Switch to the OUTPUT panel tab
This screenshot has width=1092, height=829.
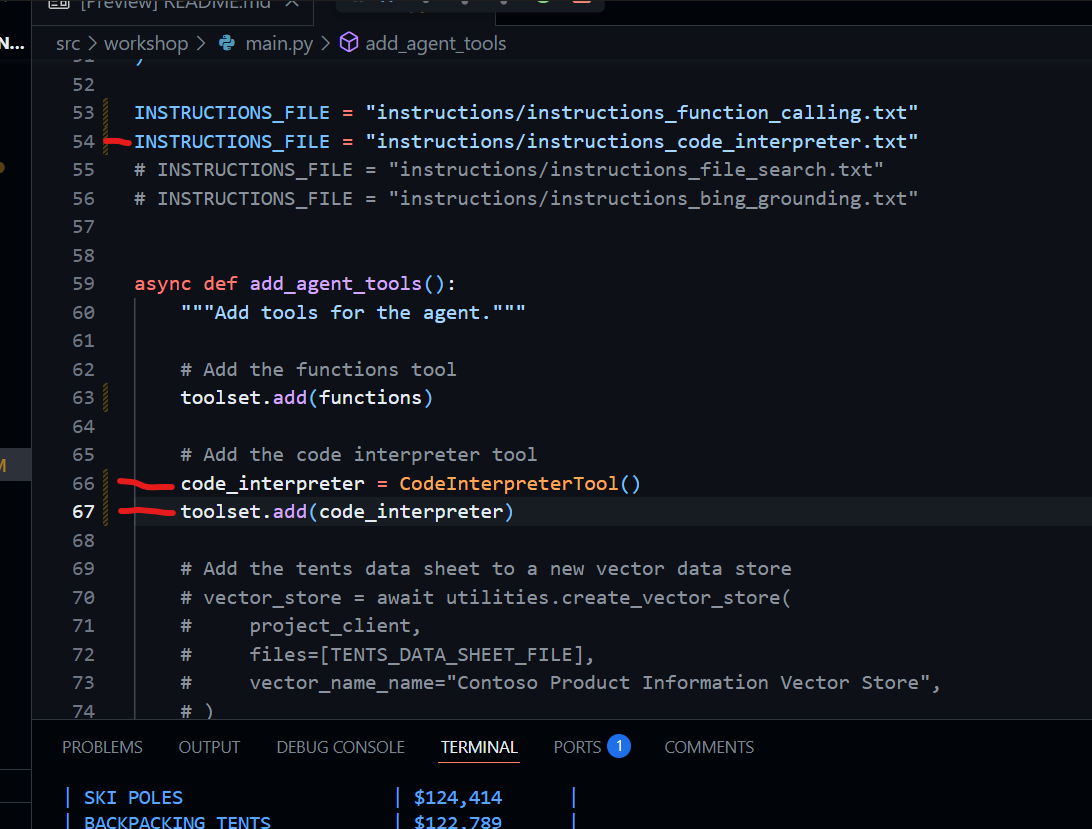[x=209, y=747]
